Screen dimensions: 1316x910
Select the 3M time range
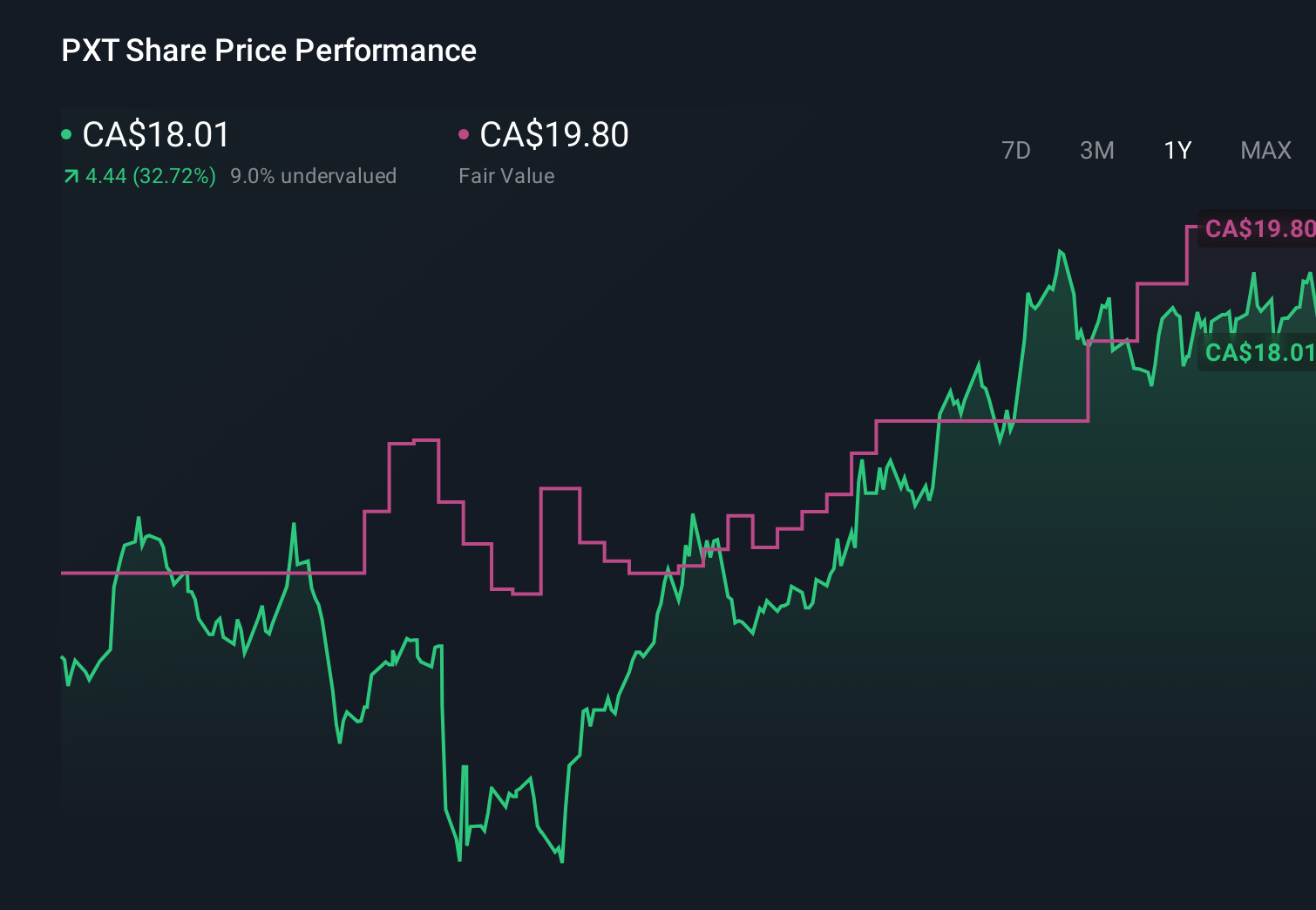coord(1096,150)
